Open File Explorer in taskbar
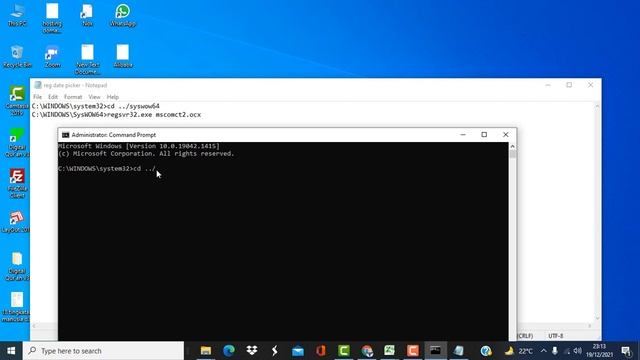 coord(206,351)
